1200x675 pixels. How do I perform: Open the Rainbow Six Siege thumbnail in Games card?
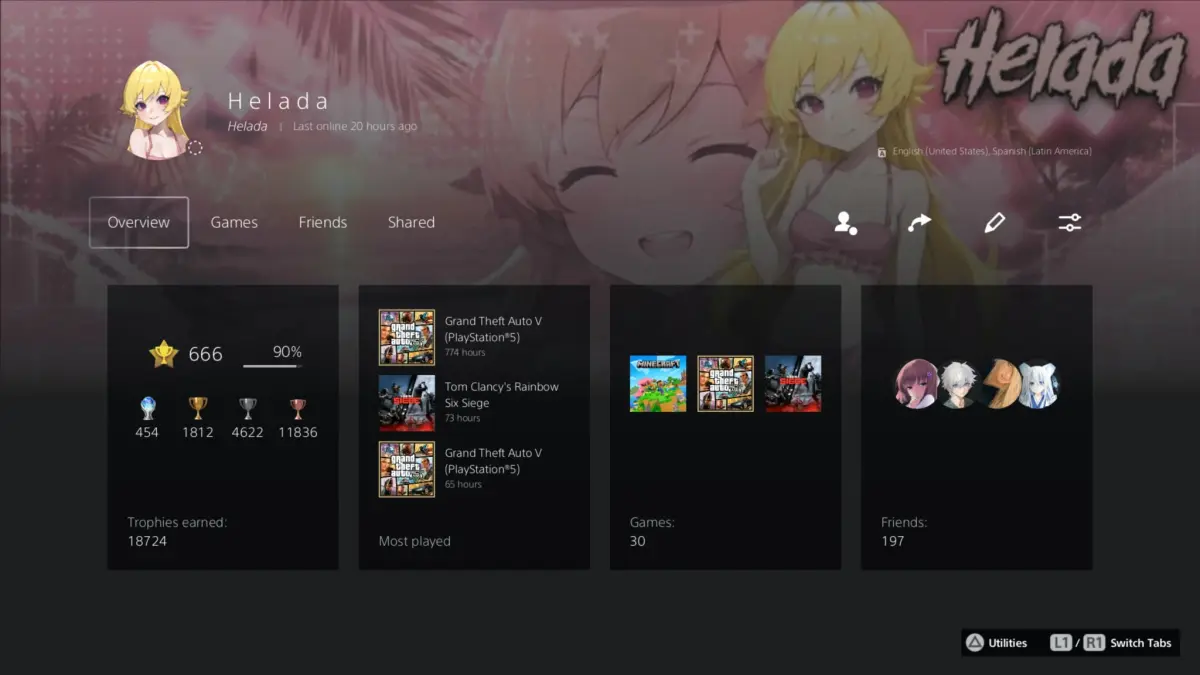coord(793,384)
